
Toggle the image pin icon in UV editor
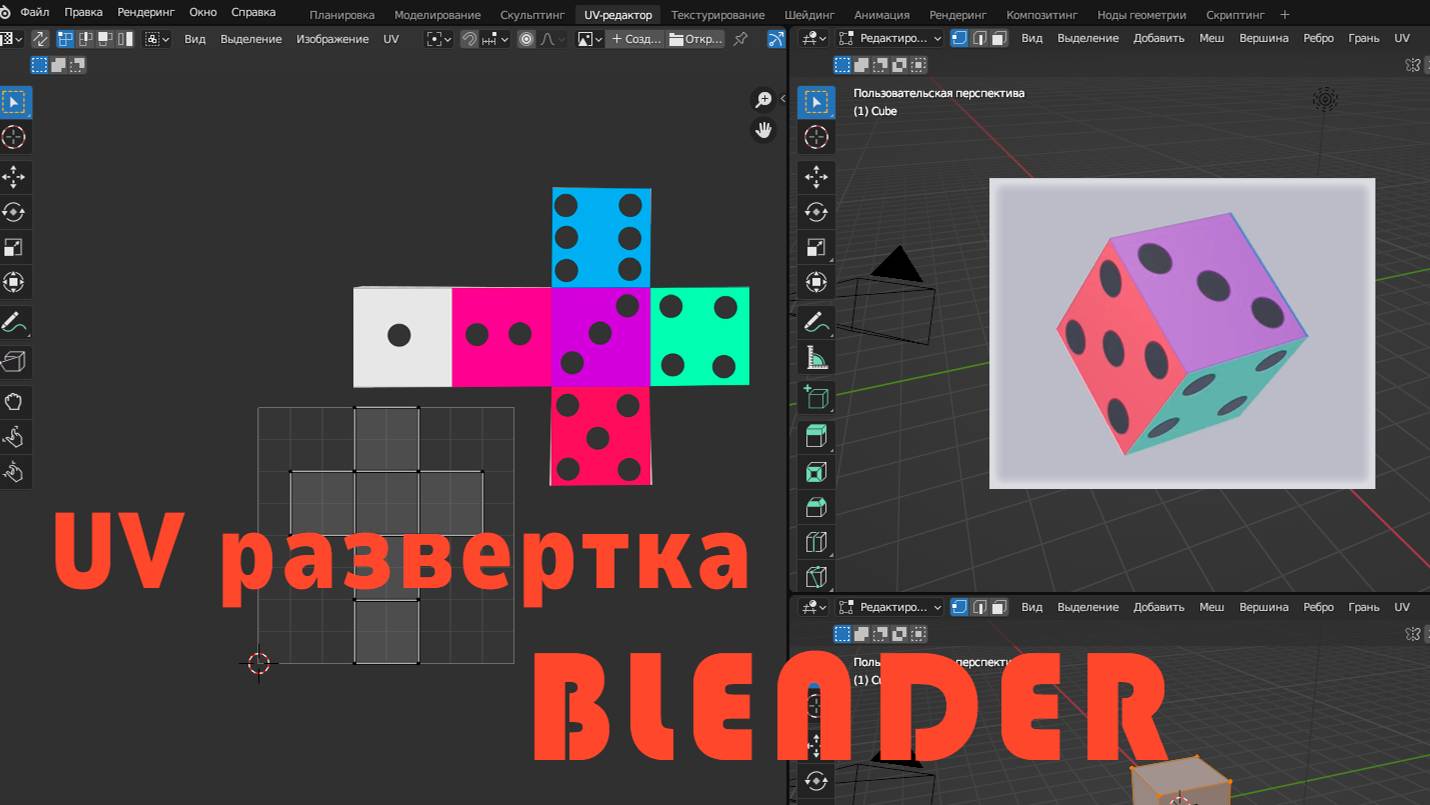pos(740,39)
